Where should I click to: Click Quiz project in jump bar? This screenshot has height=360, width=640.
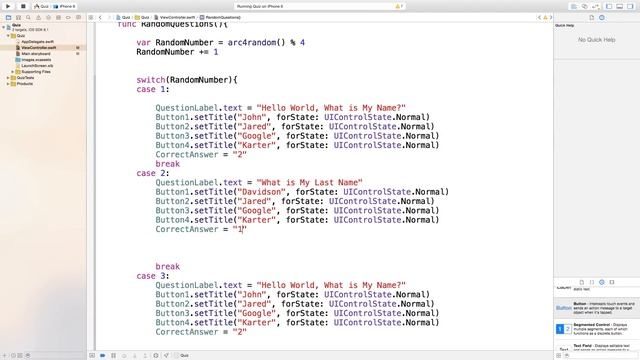[123, 18]
